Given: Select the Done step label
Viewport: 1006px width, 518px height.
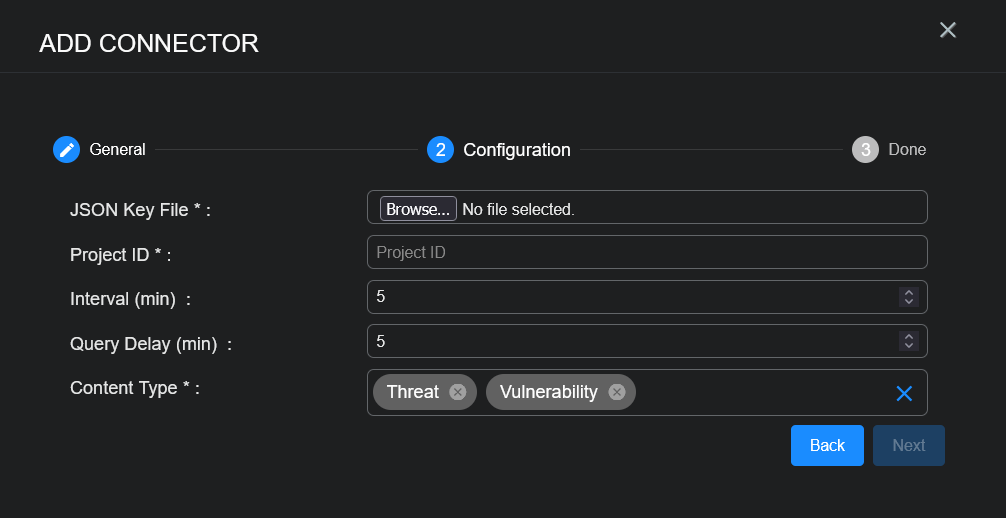Looking at the screenshot, I should point(907,150).
